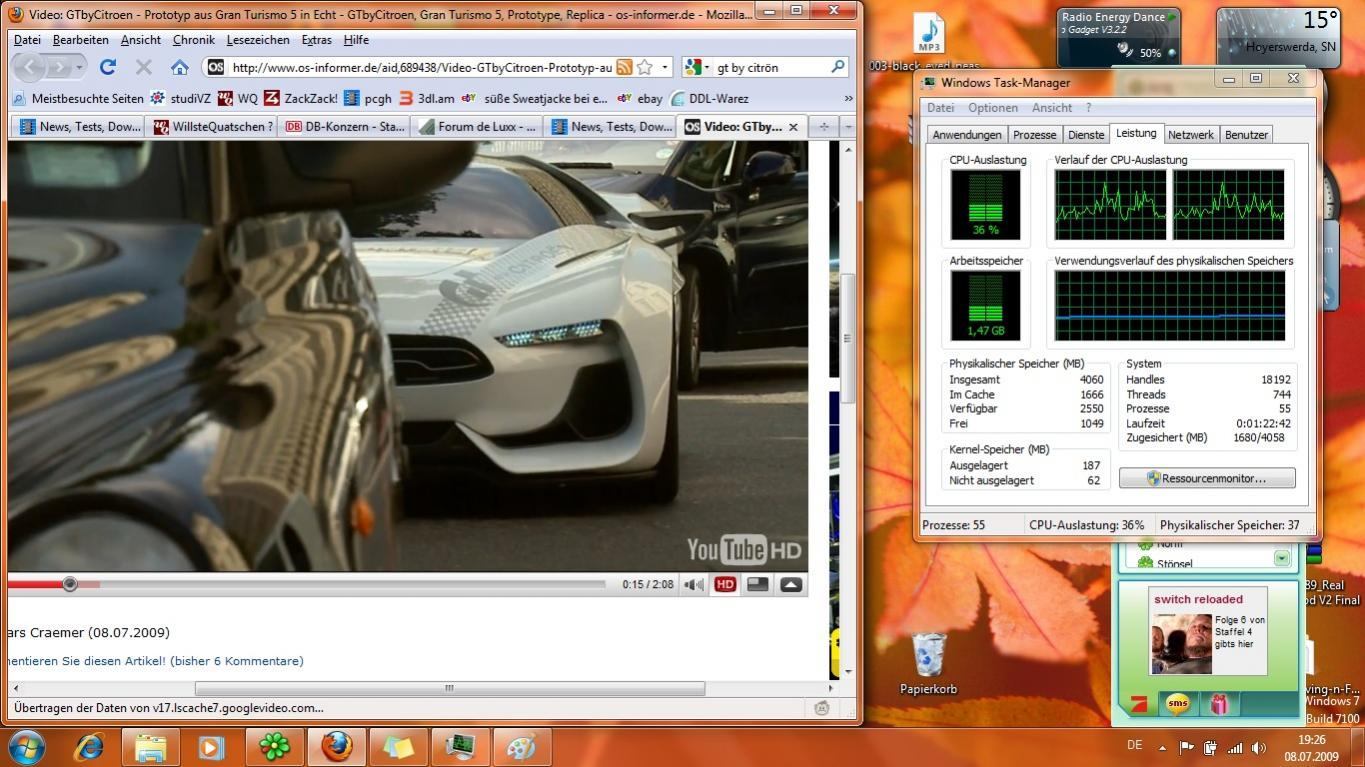Open Ansicht menu in Task-Manager
The width and height of the screenshot is (1365, 767).
pos(1052,108)
